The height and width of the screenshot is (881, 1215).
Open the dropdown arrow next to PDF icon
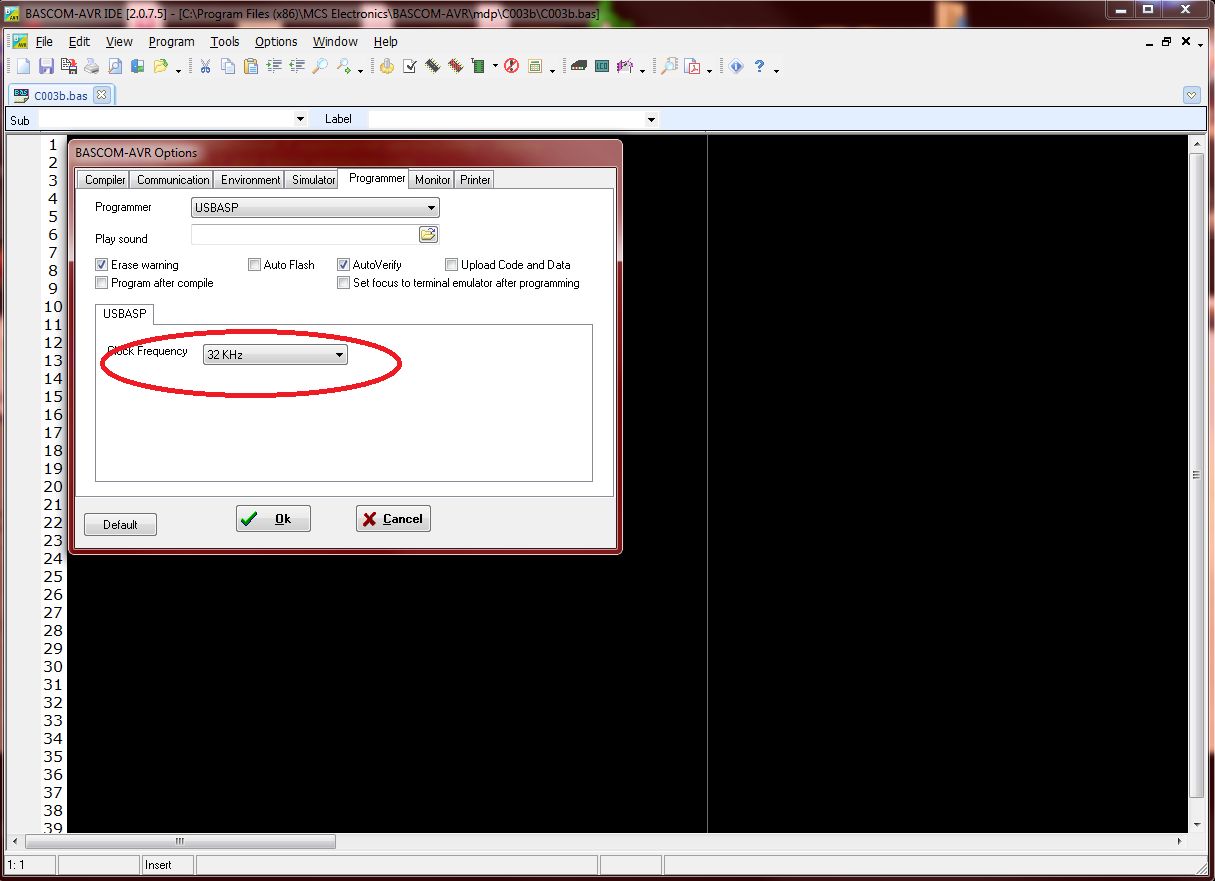coord(709,69)
